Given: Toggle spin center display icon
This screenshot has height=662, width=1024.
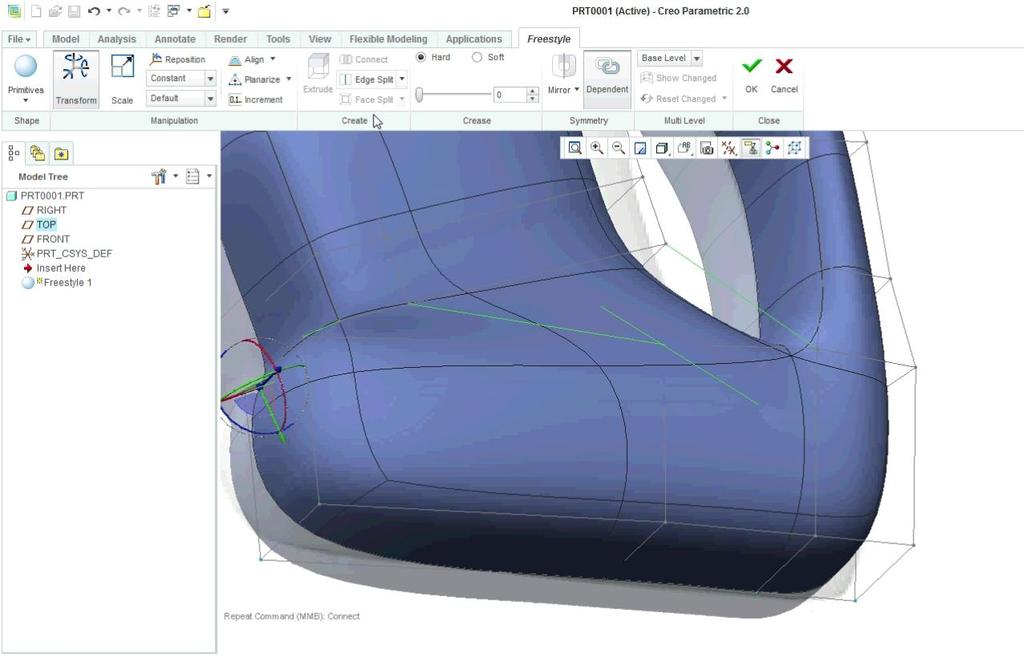Looking at the screenshot, I should [773, 148].
